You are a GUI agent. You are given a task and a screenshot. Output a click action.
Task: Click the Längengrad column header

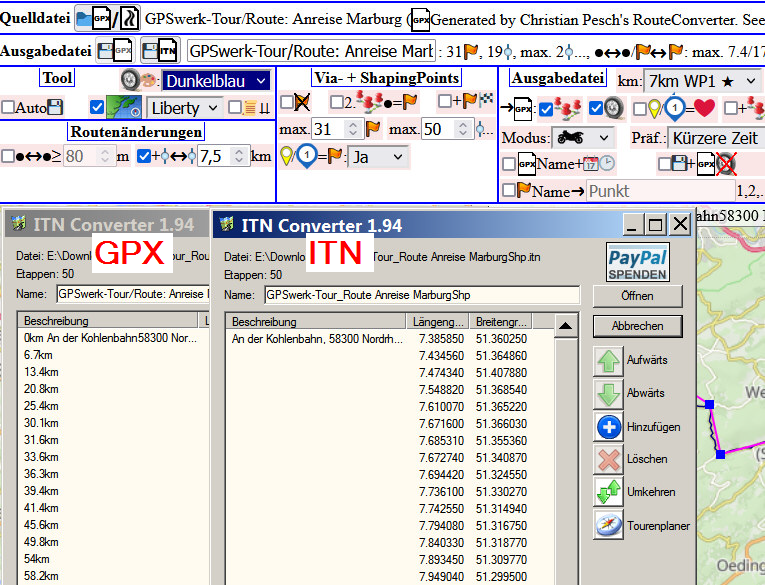(x=439, y=321)
